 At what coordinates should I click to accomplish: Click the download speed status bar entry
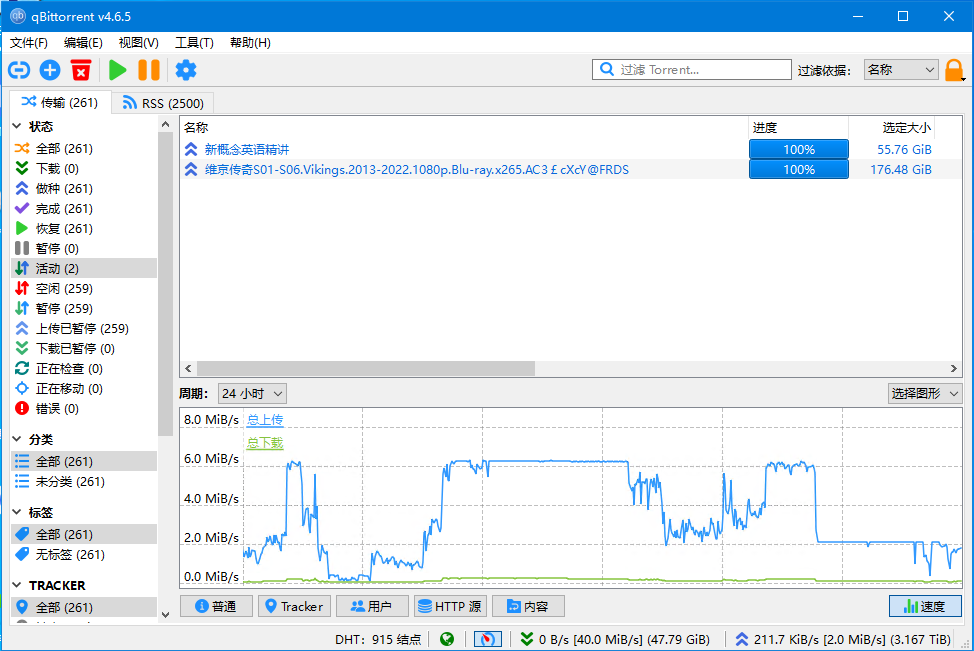pyautogui.click(x=615, y=639)
